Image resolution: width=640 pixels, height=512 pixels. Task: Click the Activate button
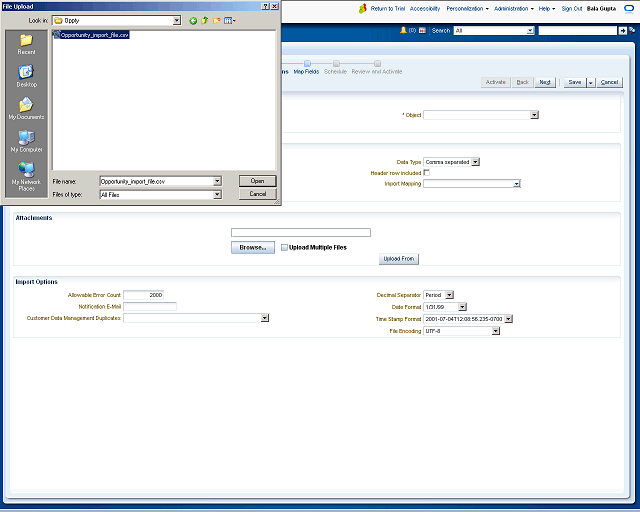496,82
